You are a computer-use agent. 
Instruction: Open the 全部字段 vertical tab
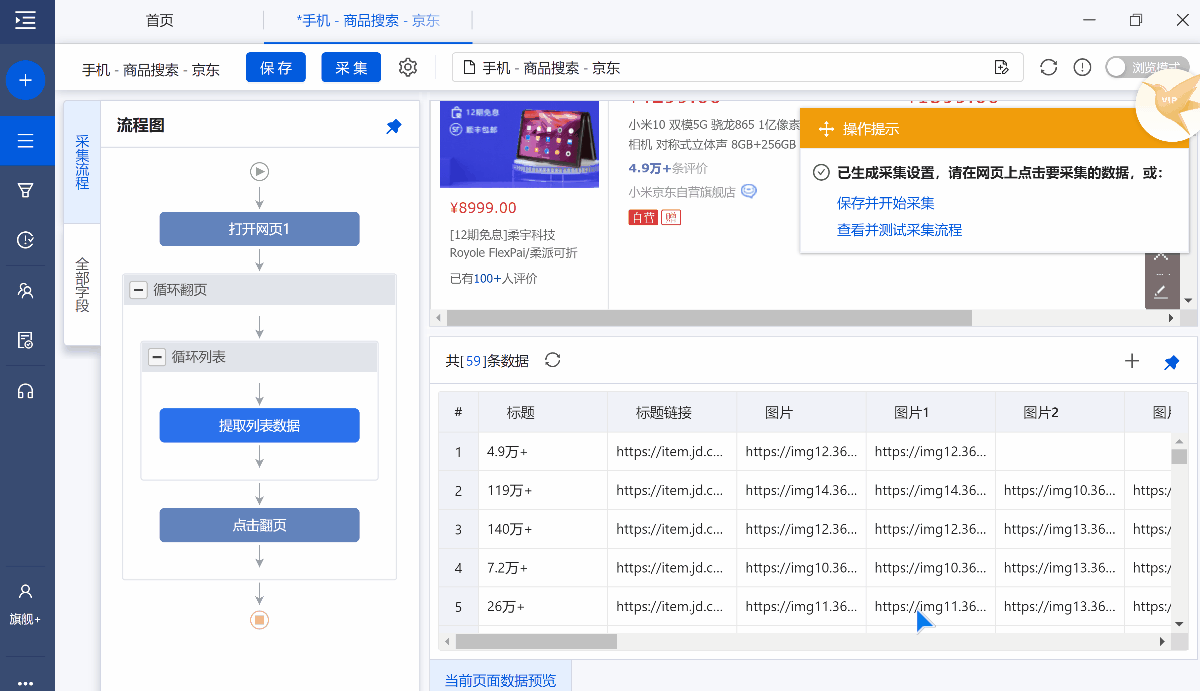[82, 285]
